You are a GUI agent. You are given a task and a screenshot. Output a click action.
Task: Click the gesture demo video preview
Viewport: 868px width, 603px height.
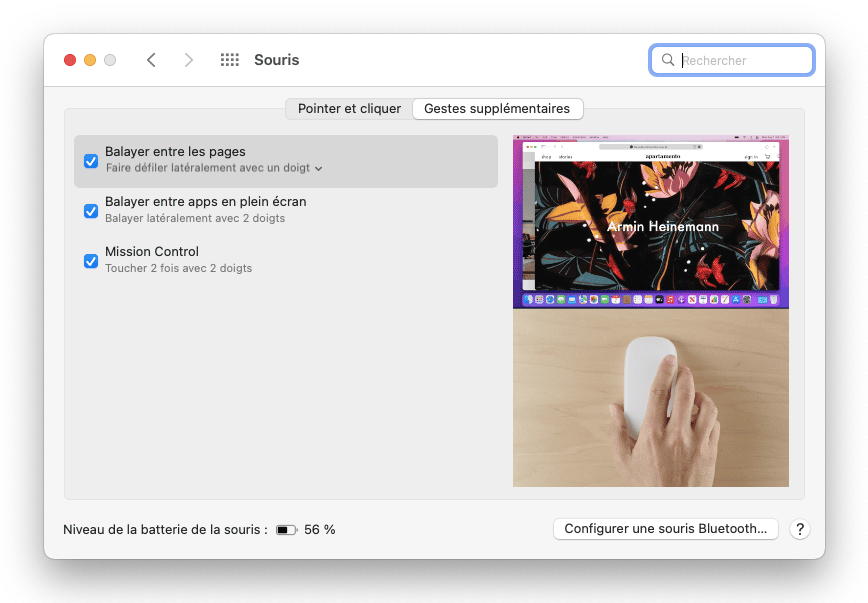pyautogui.click(x=650, y=311)
